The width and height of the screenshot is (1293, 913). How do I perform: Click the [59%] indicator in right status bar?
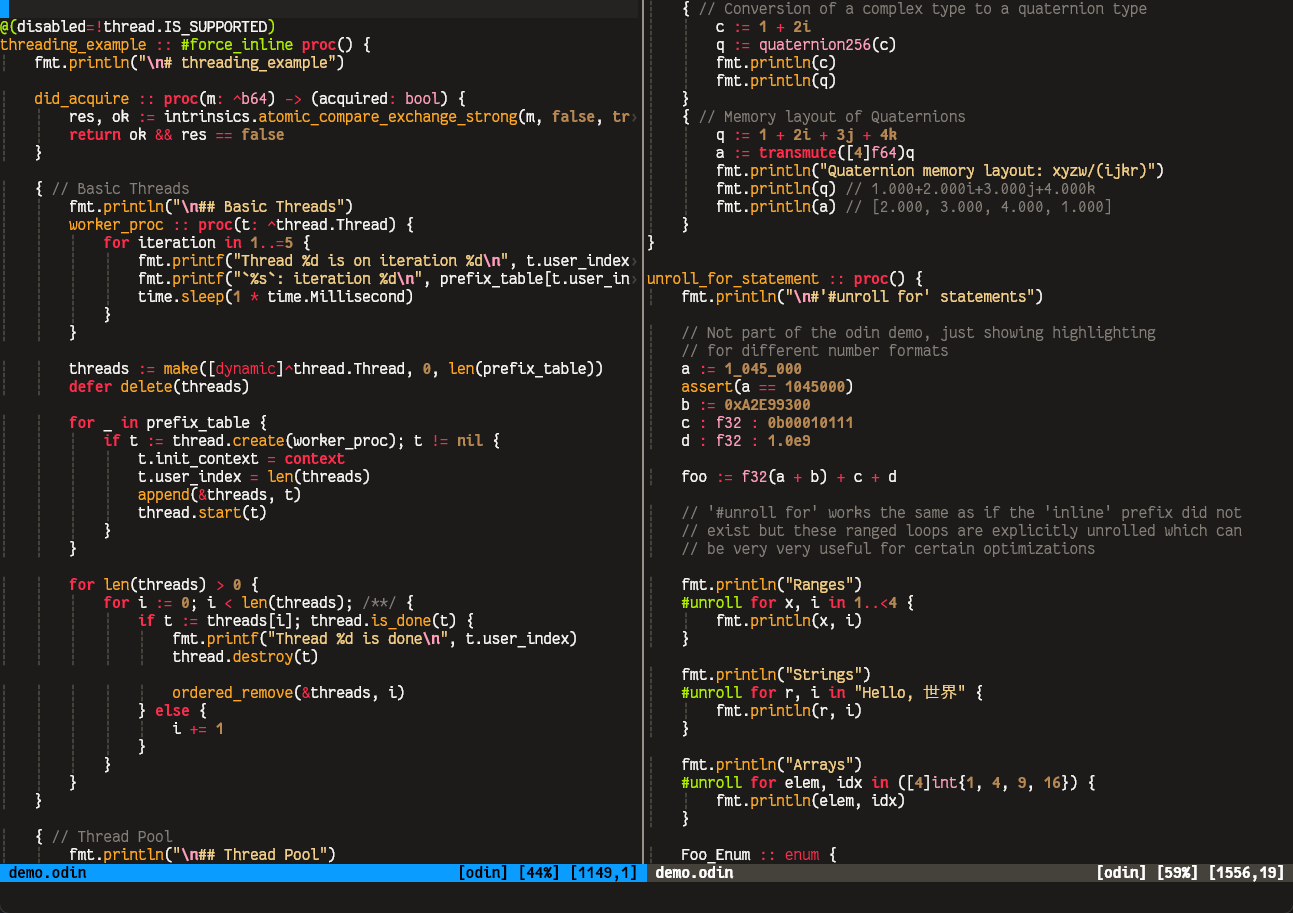click(x=1177, y=873)
